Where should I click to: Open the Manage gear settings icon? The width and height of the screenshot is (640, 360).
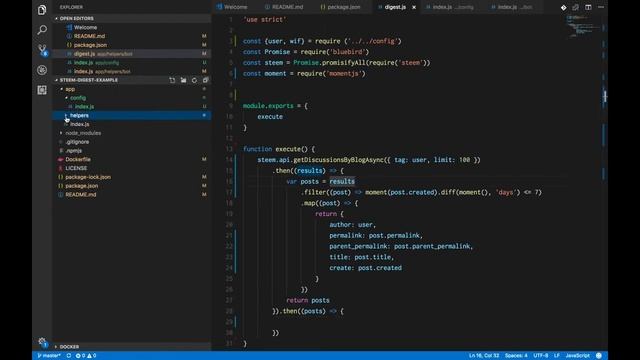click(x=42, y=342)
